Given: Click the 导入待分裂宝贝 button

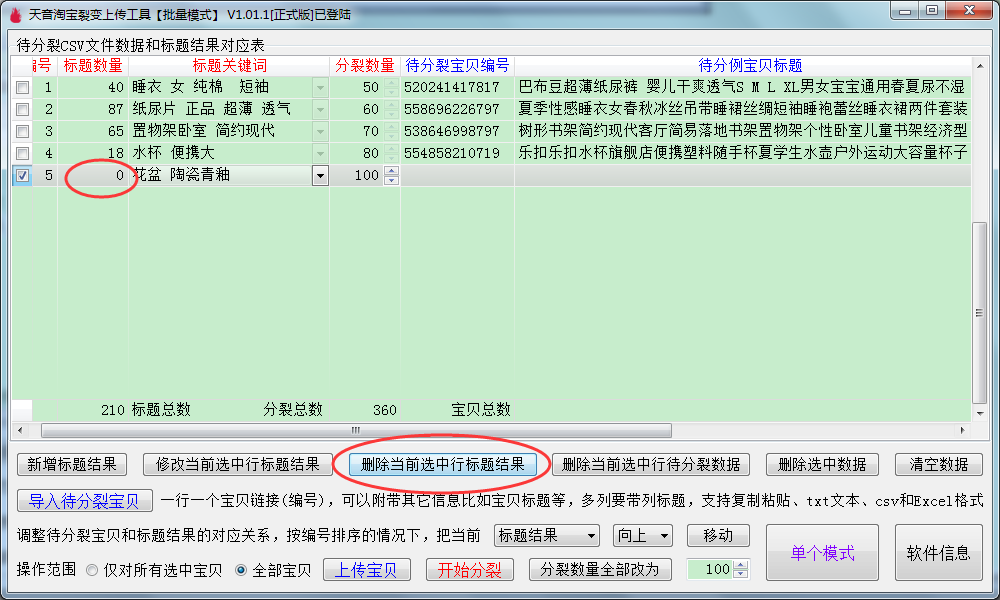Looking at the screenshot, I should click(84, 501).
